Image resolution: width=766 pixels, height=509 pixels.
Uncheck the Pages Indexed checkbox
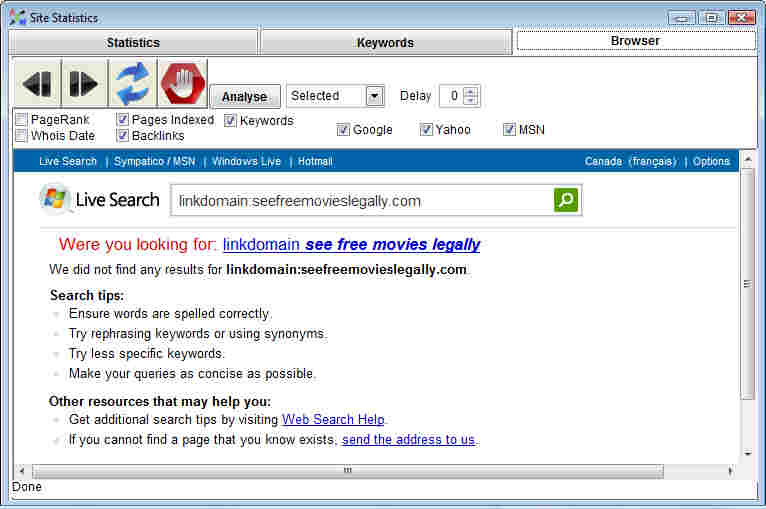point(123,120)
